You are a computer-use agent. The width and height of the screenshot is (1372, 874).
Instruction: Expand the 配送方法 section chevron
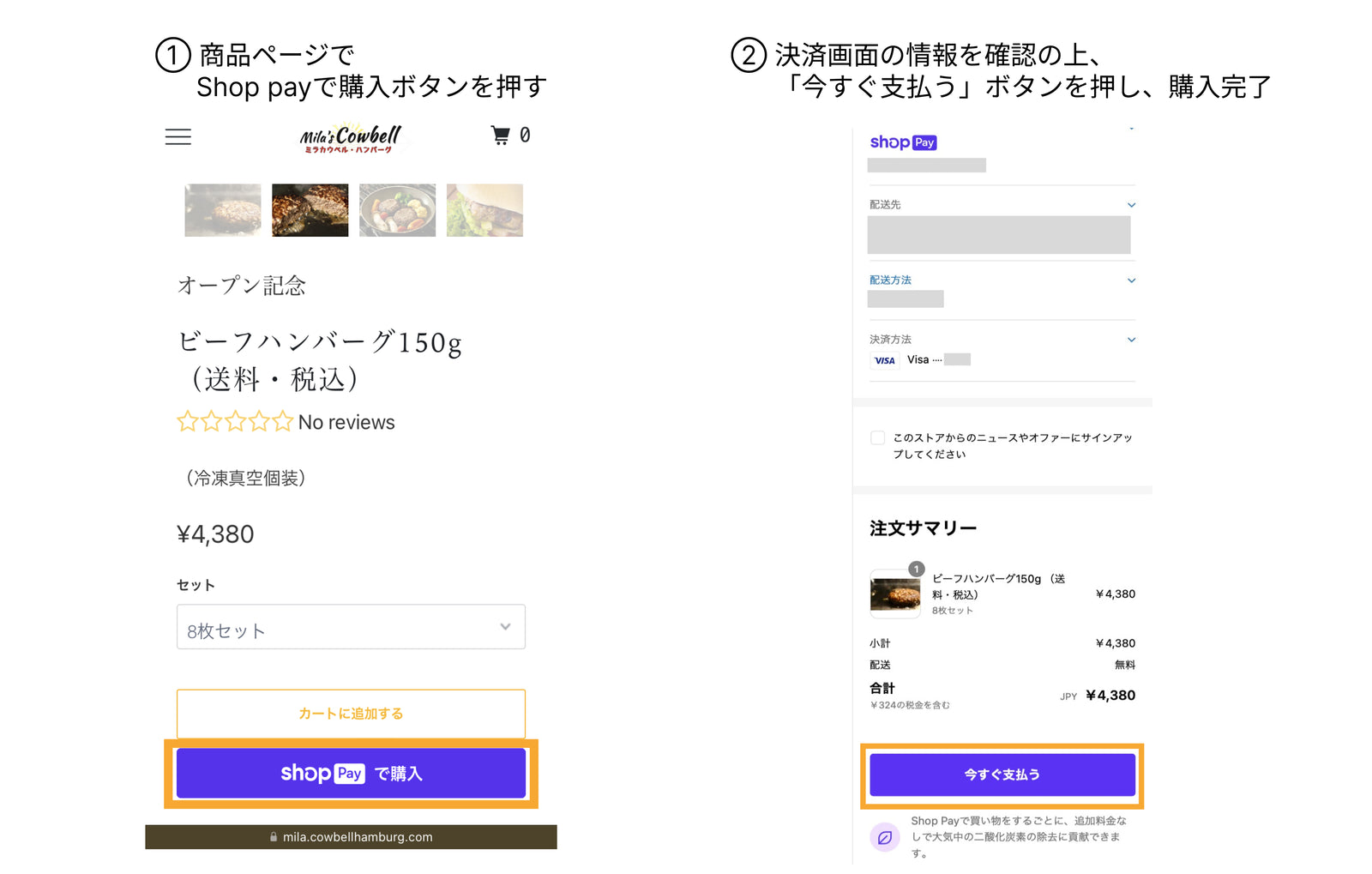(1131, 280)
